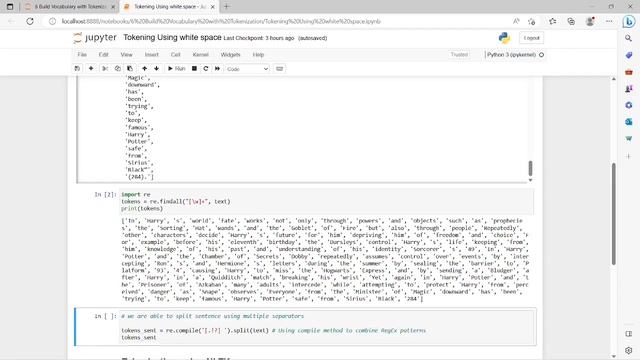Switch to the Build Vocabulary browser tab
The width and height of the screenshot is (640, 360).
(69, 7)
